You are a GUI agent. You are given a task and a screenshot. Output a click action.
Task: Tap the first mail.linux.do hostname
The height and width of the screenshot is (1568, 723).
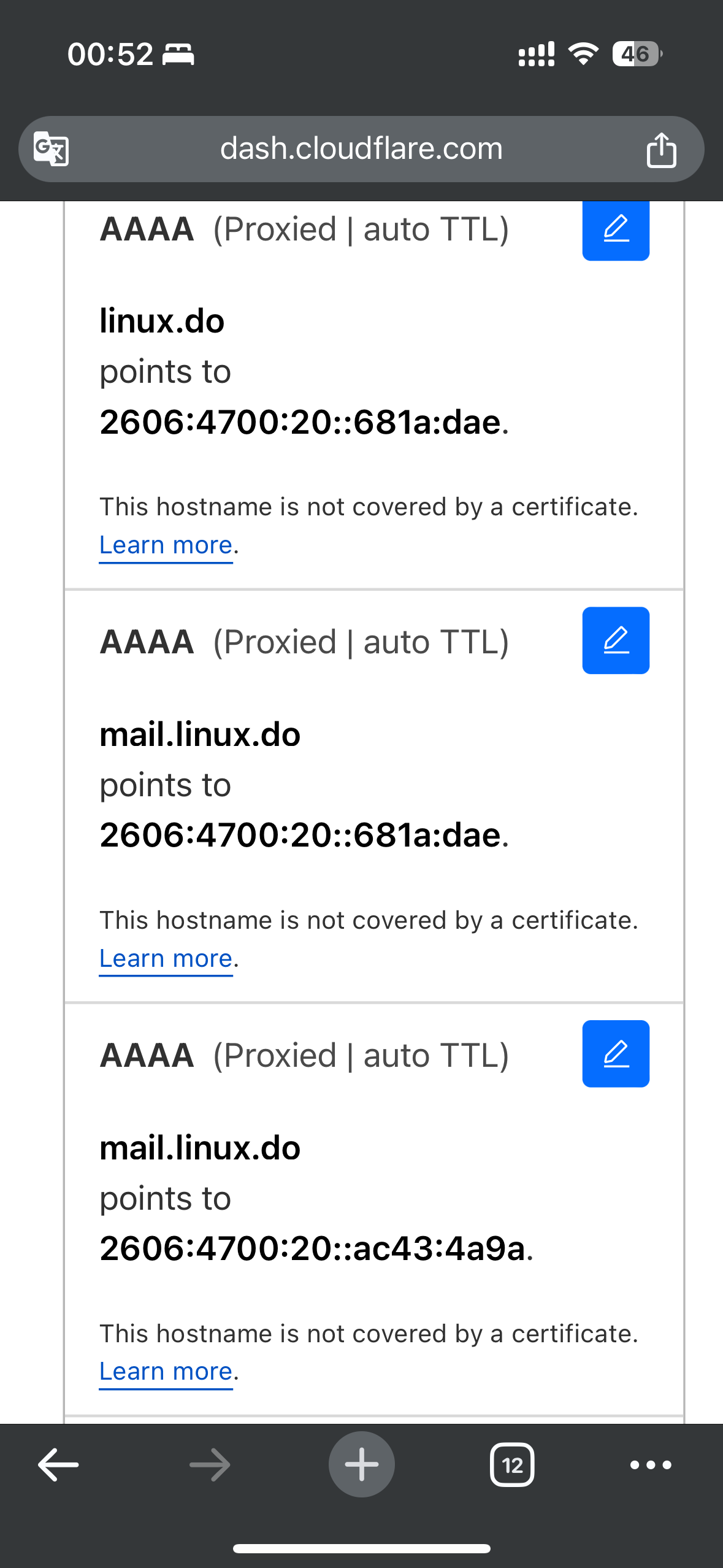(x=200, y=735)
